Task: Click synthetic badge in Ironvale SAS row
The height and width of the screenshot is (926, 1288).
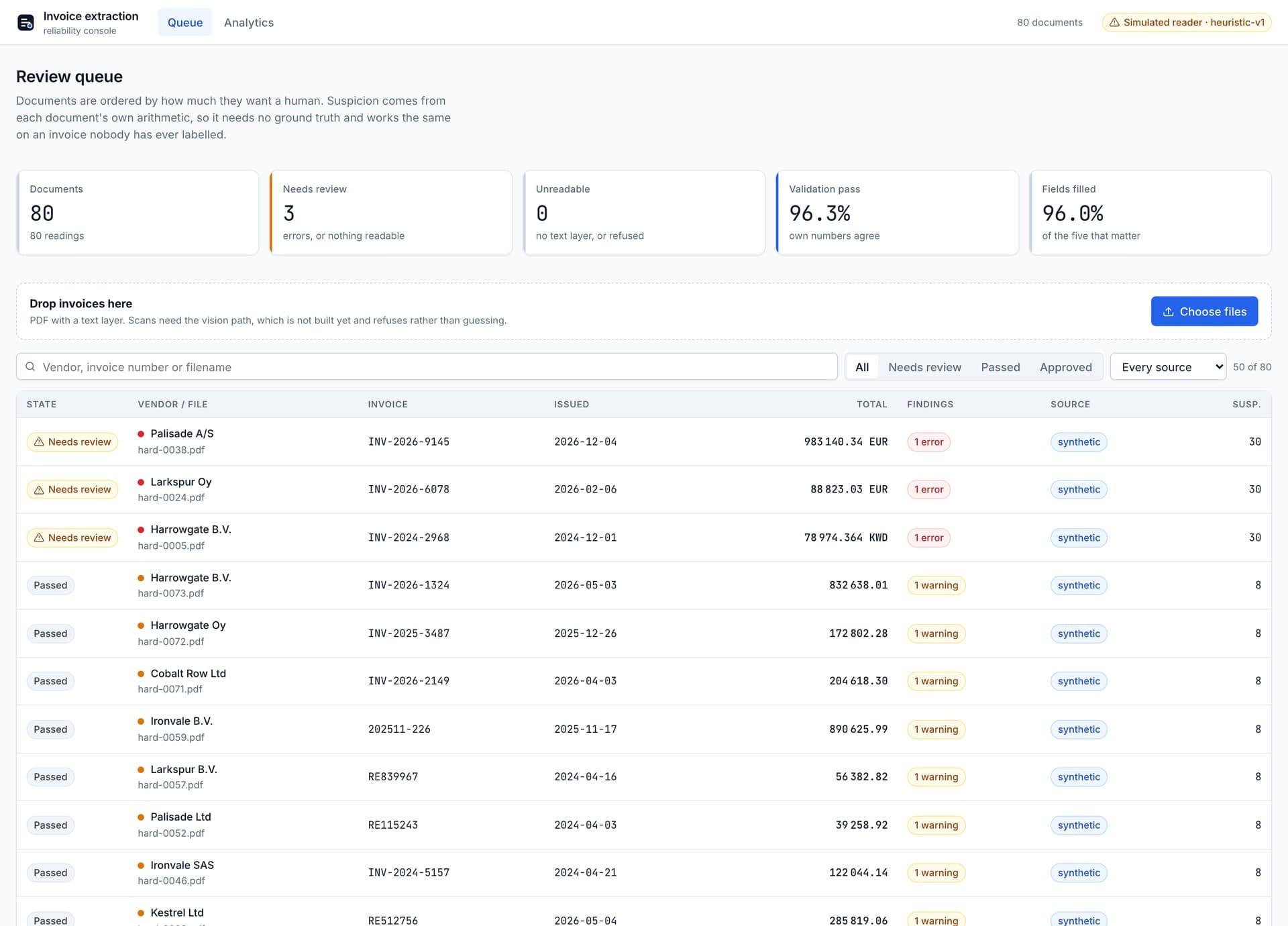Action: (1079, 873)
